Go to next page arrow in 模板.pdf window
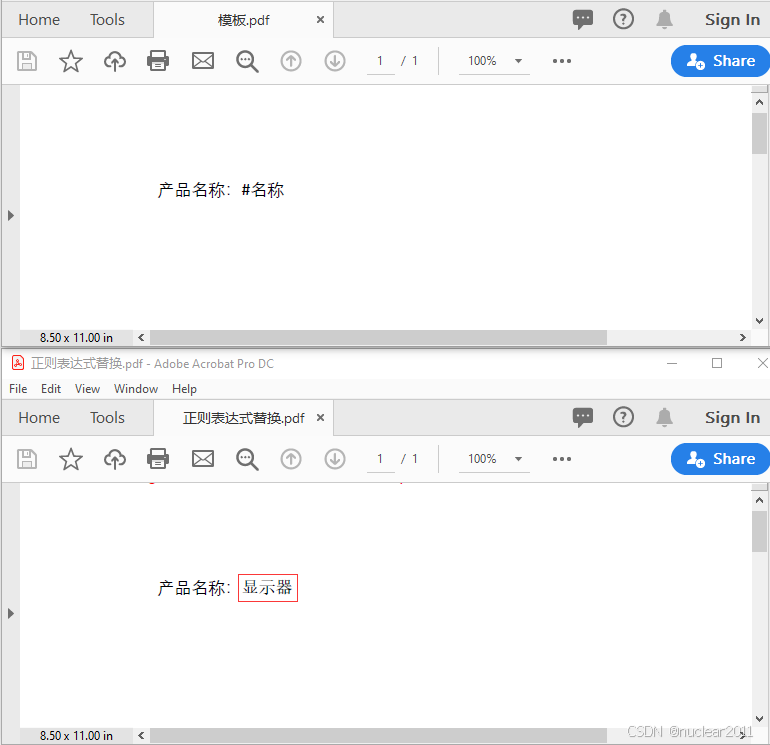Viewport: 770px width, 745px height. (335, 61)
